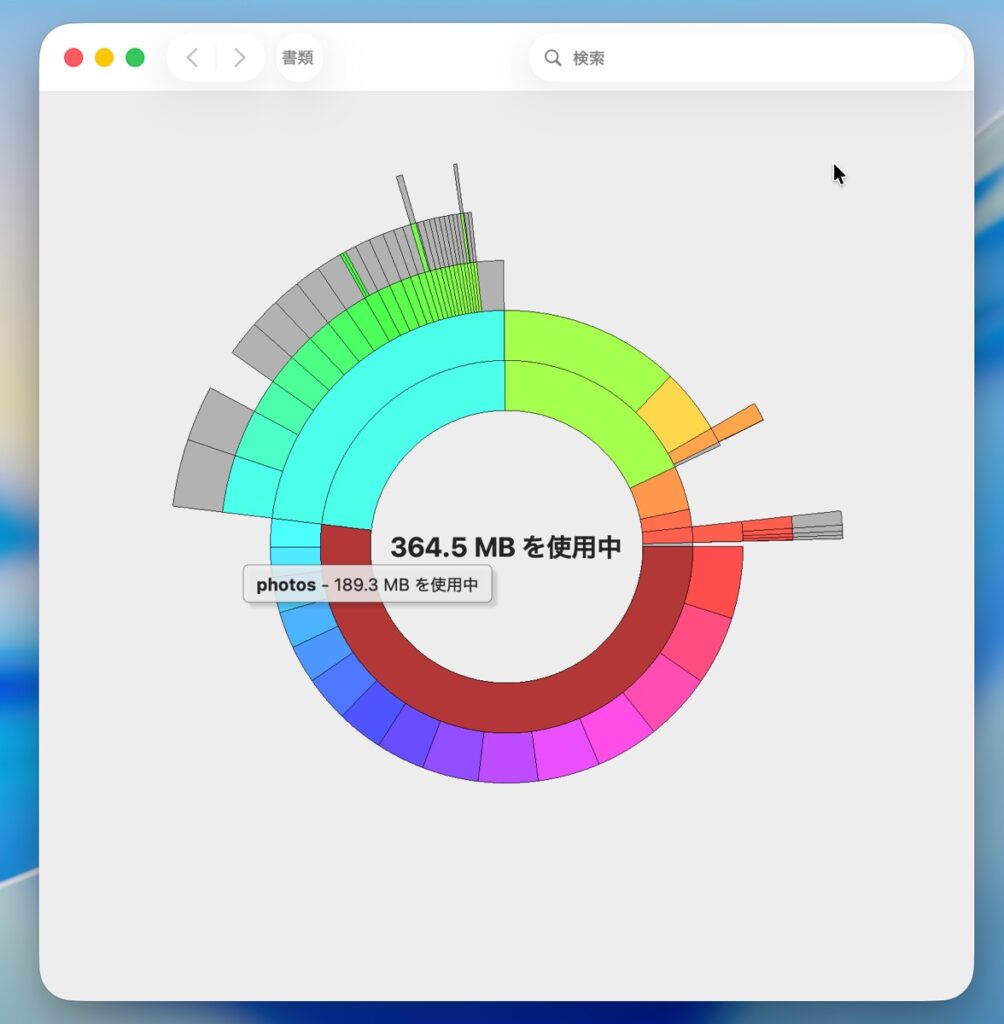1004x1024 pixels.
Task: Close the window with red button
Action: (73, 58)
